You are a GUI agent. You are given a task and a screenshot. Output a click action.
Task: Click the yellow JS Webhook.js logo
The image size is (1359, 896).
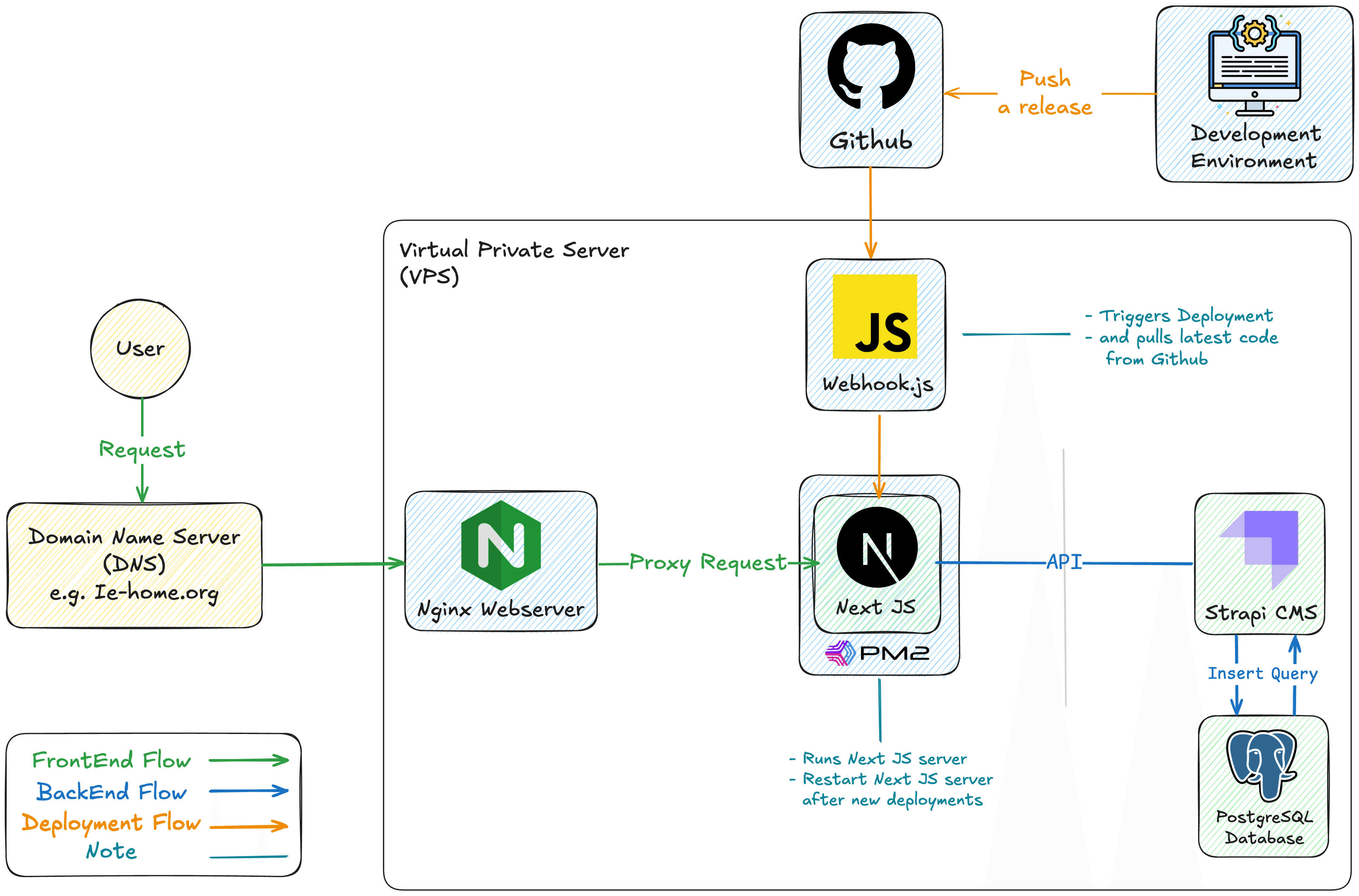coord(875,317)
